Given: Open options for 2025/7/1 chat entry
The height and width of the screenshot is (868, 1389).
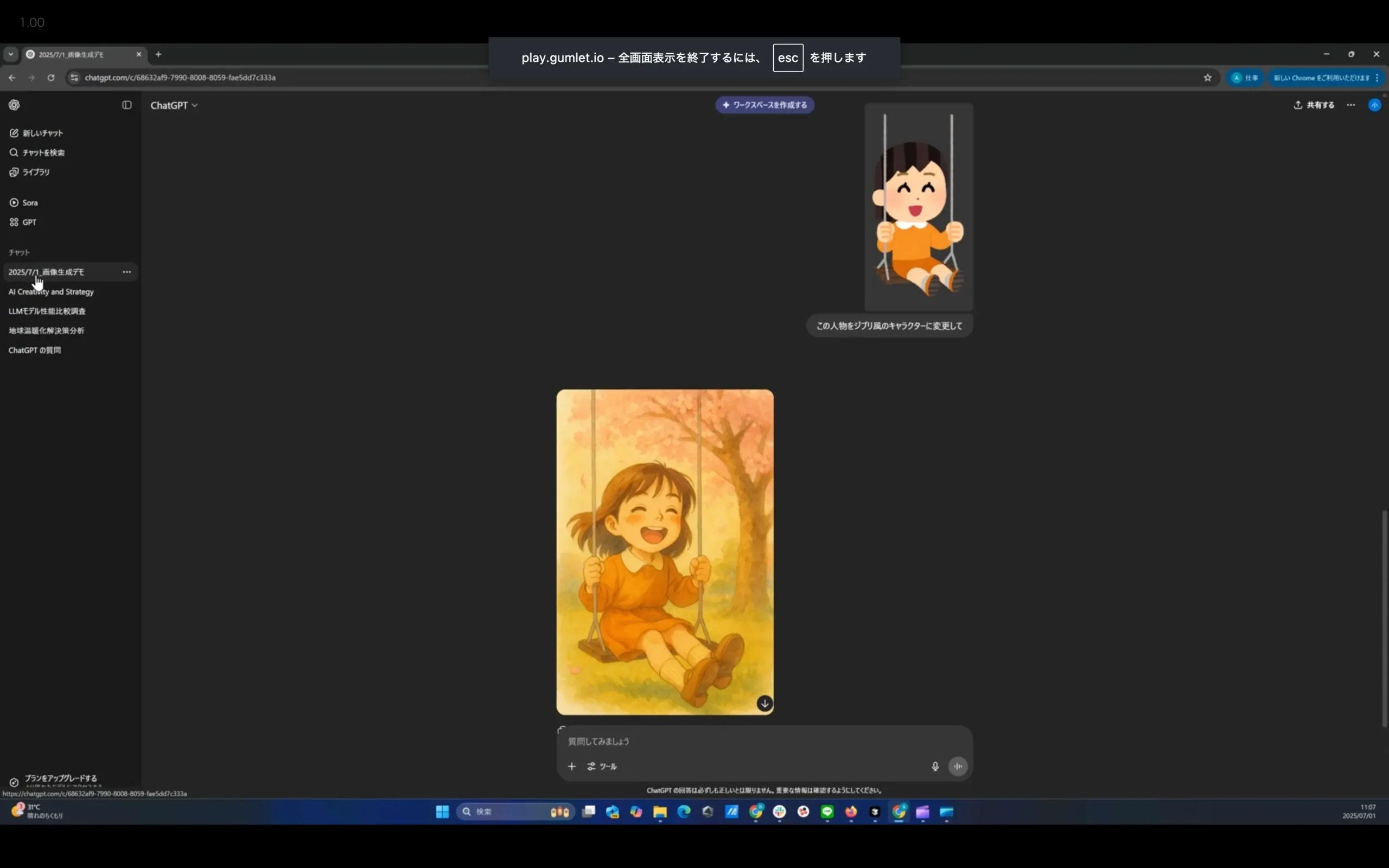Looking at the screenshot, I should click(127, 272).
